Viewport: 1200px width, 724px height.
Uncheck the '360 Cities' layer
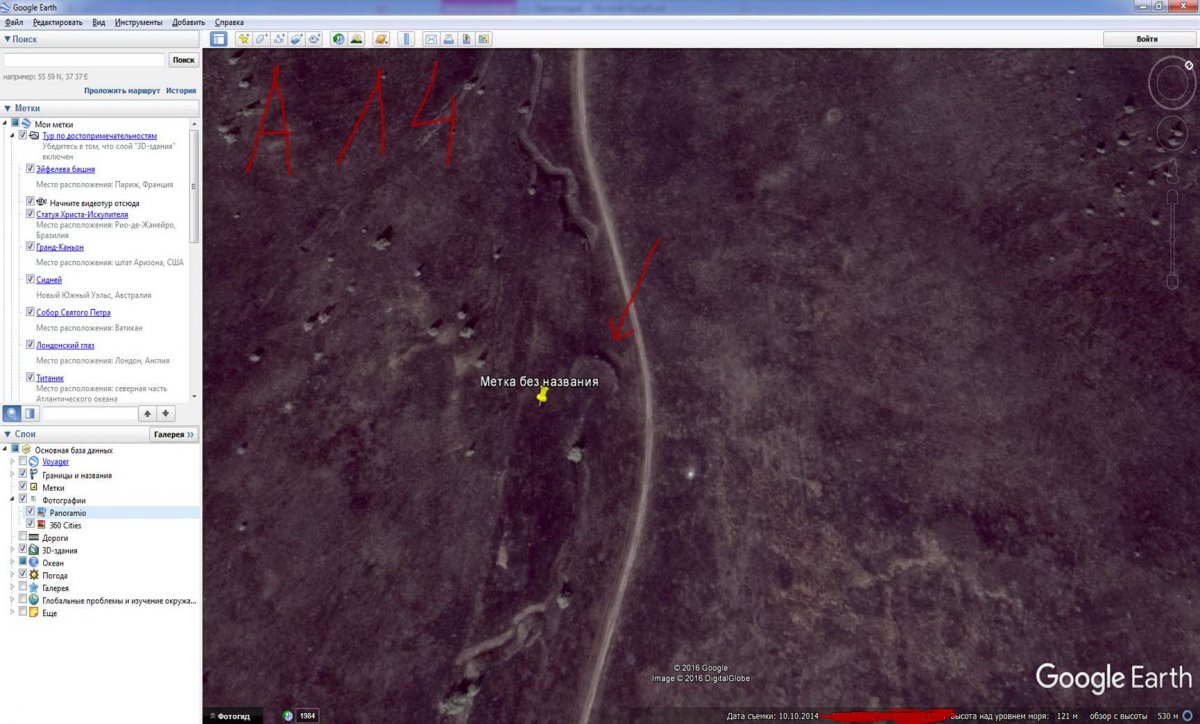(31, 524)
